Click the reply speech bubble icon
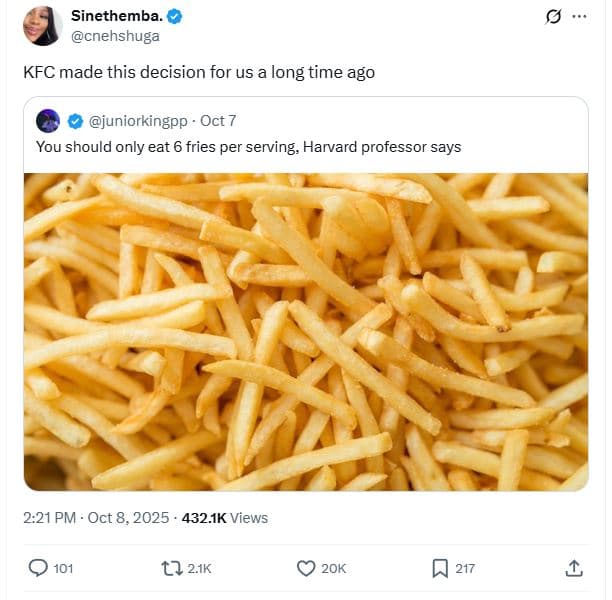 point(39,568)
